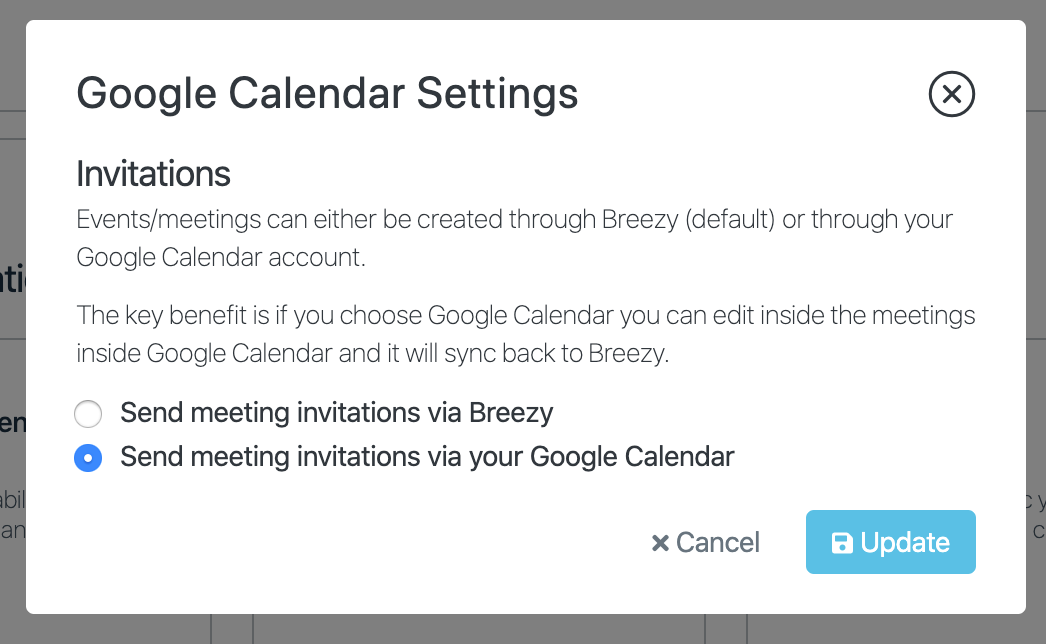This screenshot has height=644, width=1046.
Task: Click the small X icon beside Cancel
Action: tap(660, 543)
